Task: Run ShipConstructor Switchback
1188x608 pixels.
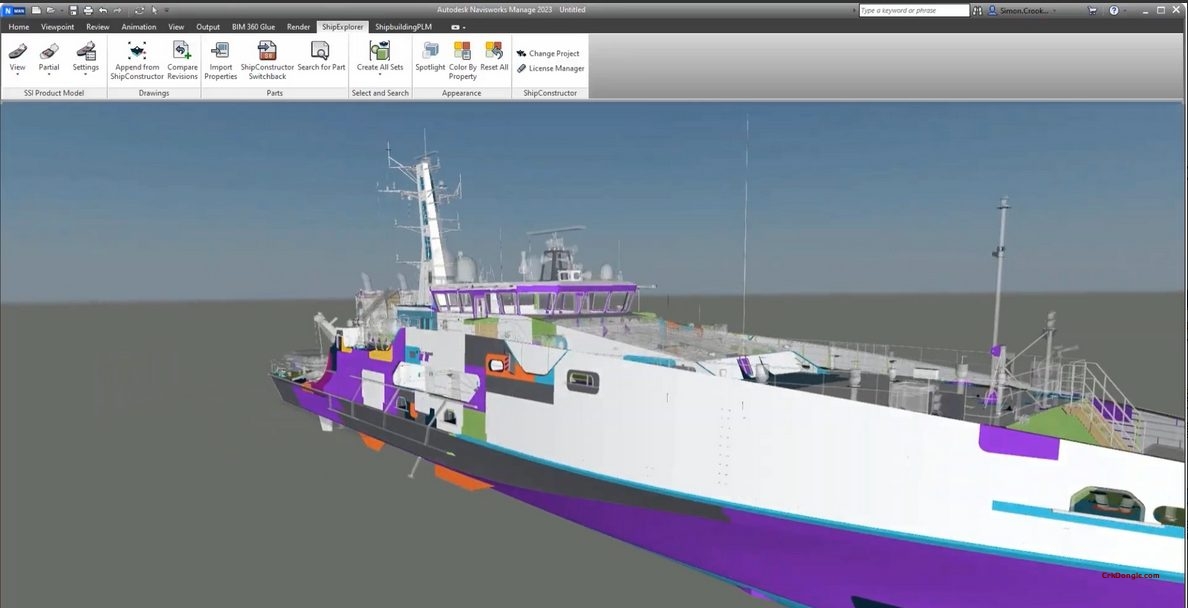Action: 267,61
